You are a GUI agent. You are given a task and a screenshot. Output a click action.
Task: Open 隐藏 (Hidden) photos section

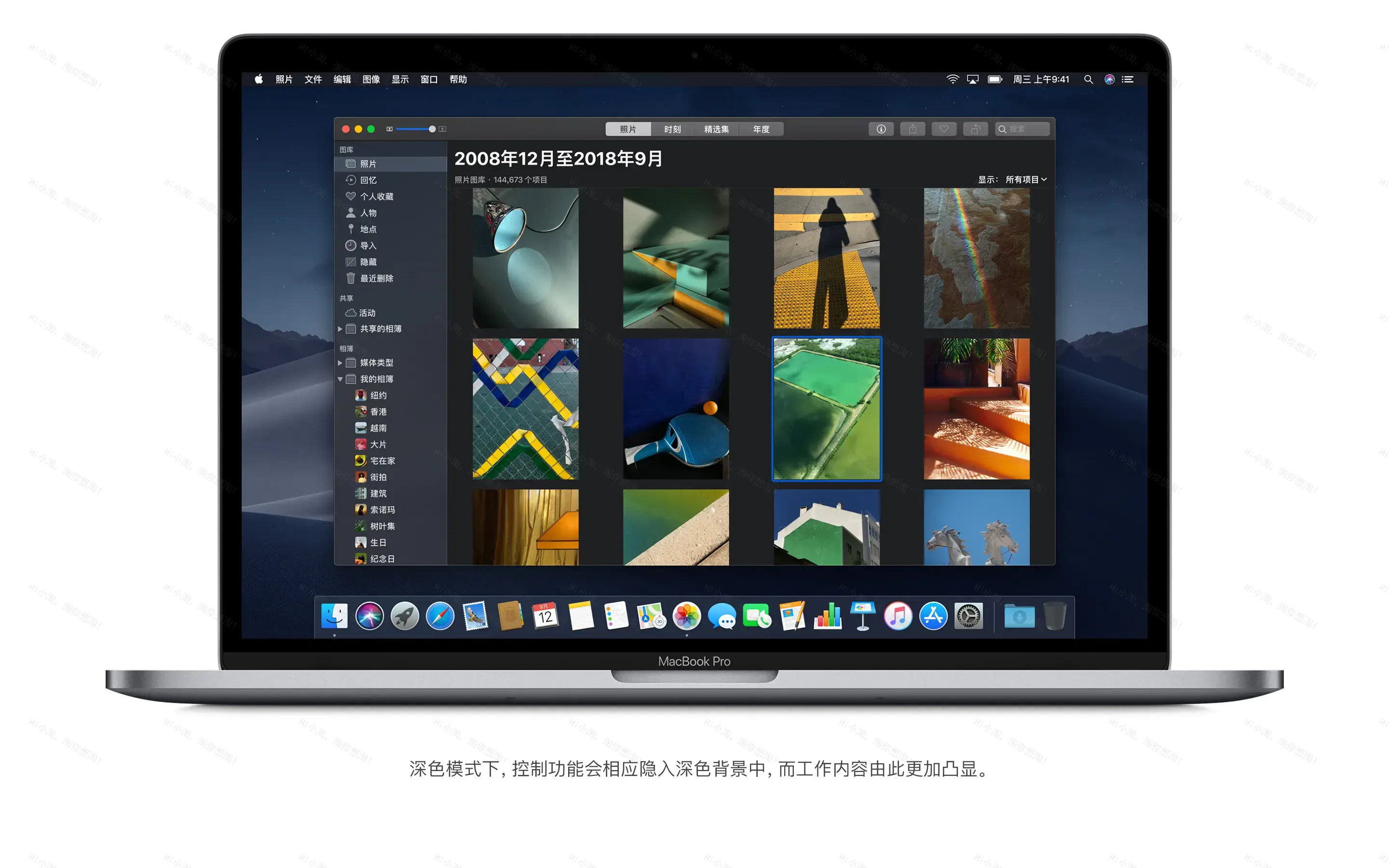point(368,262)
